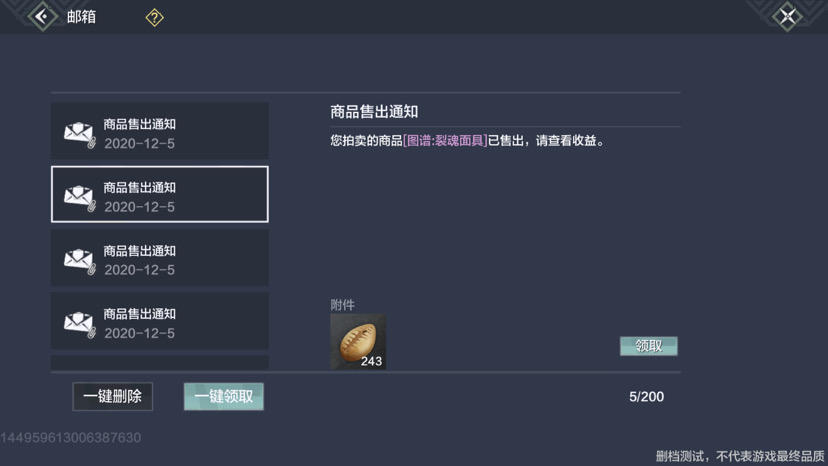Click the purple [图谱:裂魂面具] item link
This screenshot has height=466, width=828.
445,141
